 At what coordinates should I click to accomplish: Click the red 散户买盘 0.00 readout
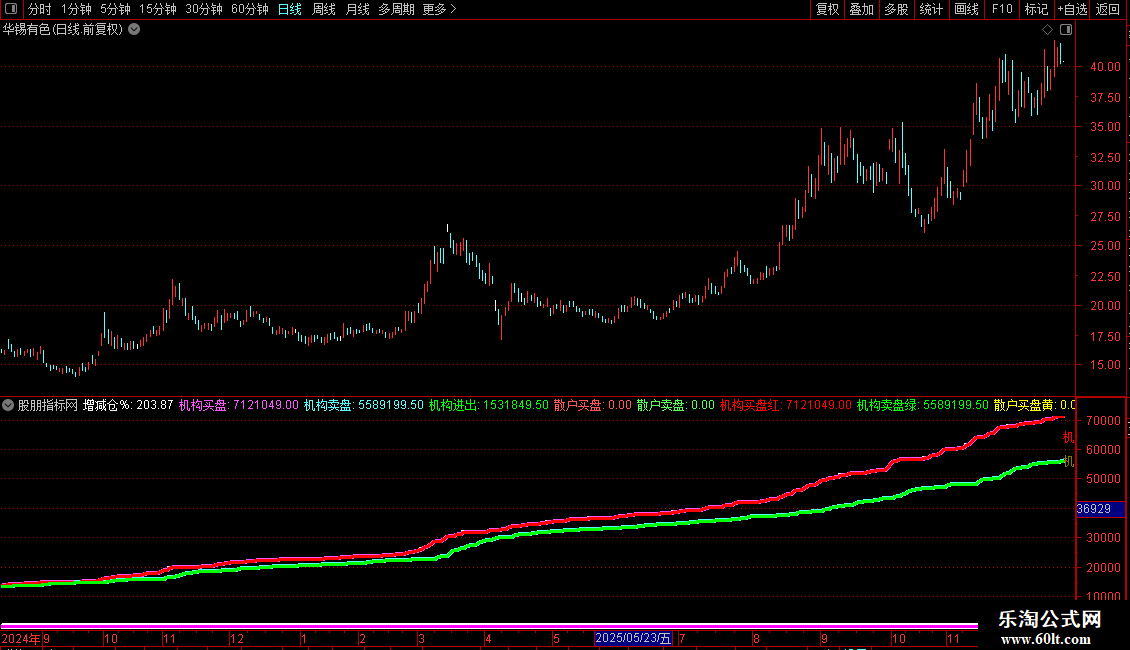[x=592, y=405]
